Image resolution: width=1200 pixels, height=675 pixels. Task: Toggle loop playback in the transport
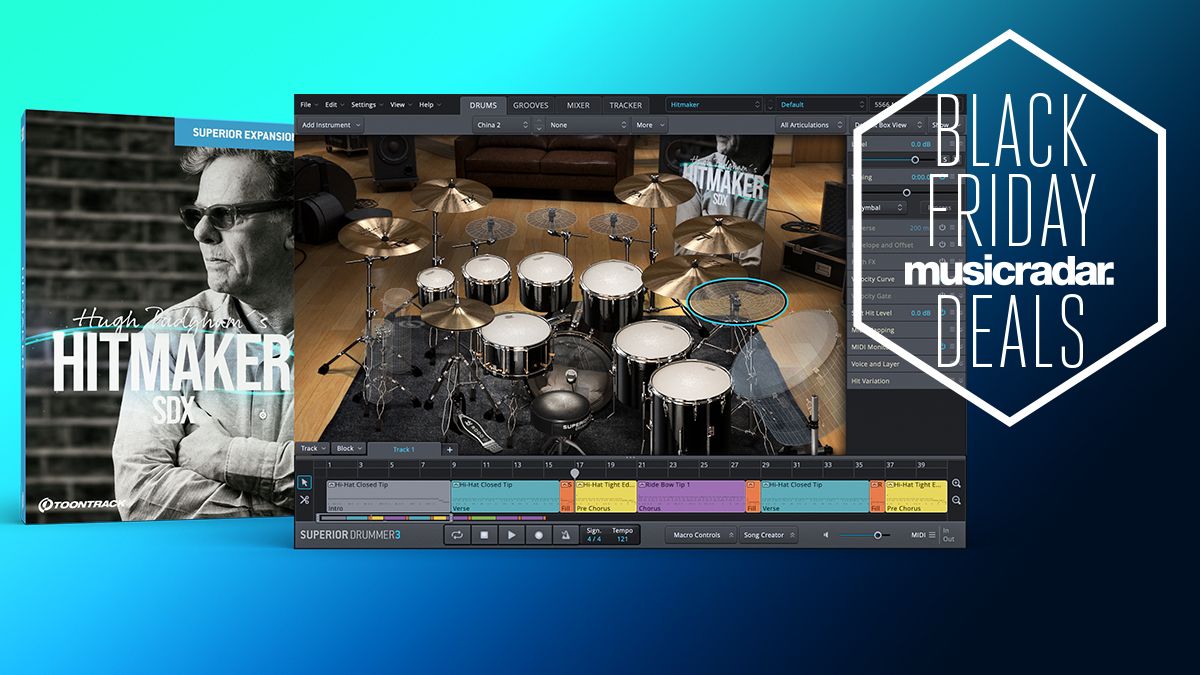(458, 535)
